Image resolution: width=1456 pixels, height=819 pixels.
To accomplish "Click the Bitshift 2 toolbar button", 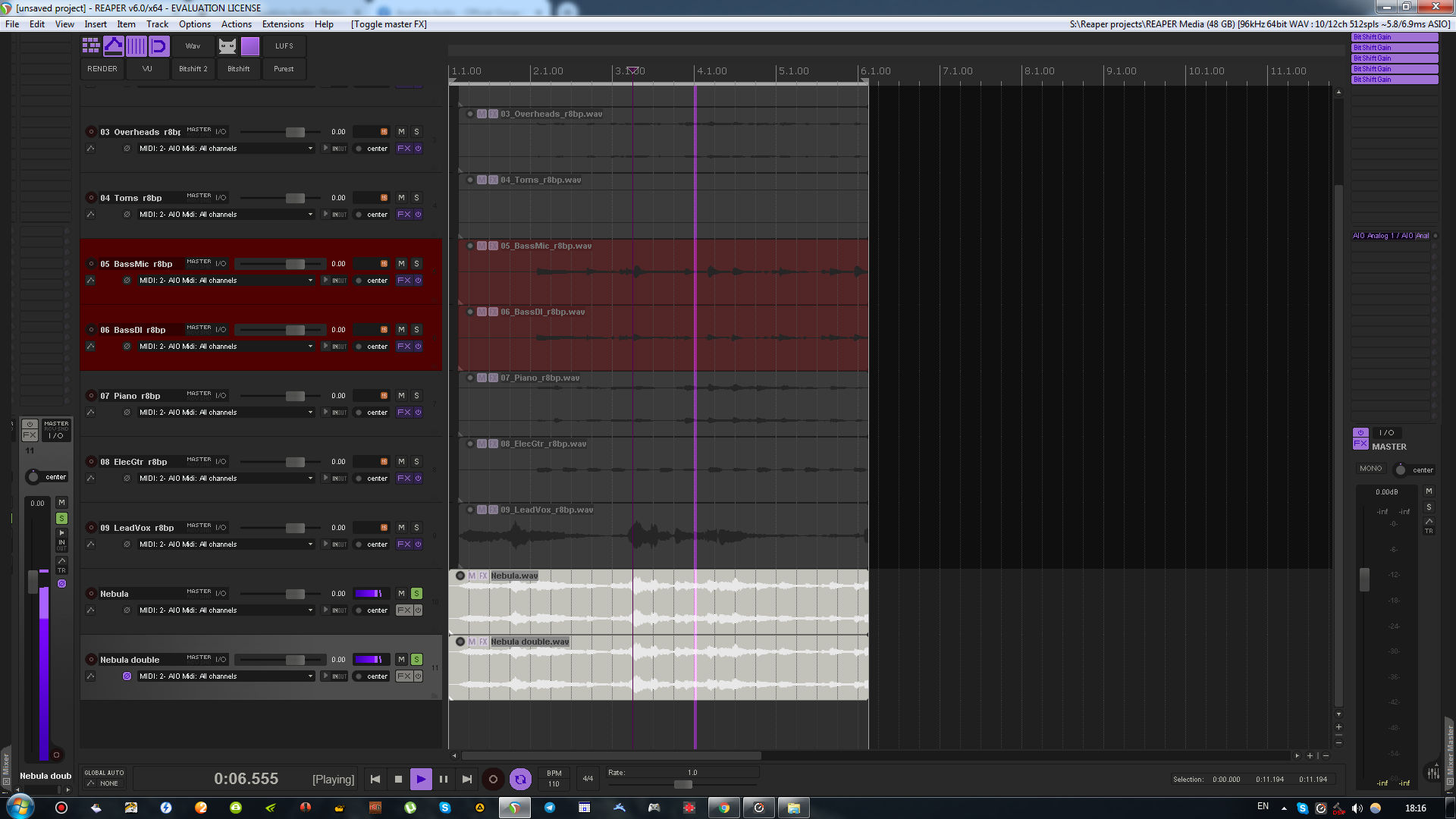I will [193, 69].
